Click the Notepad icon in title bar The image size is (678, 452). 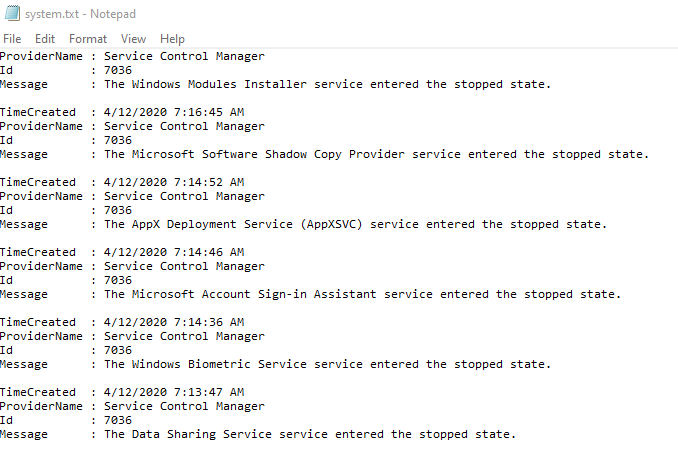pos(10,14)
